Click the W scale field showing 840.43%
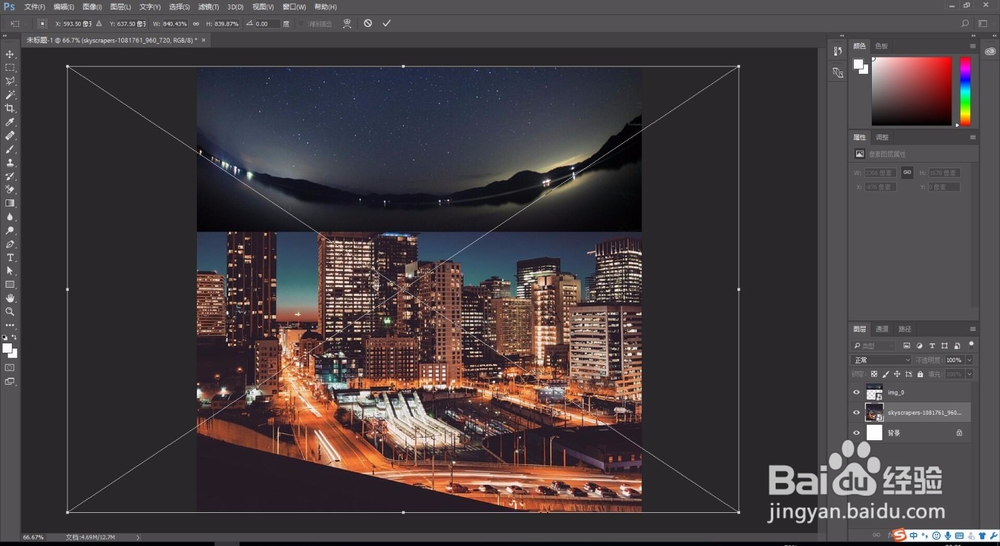 click(x=175, y=24)
